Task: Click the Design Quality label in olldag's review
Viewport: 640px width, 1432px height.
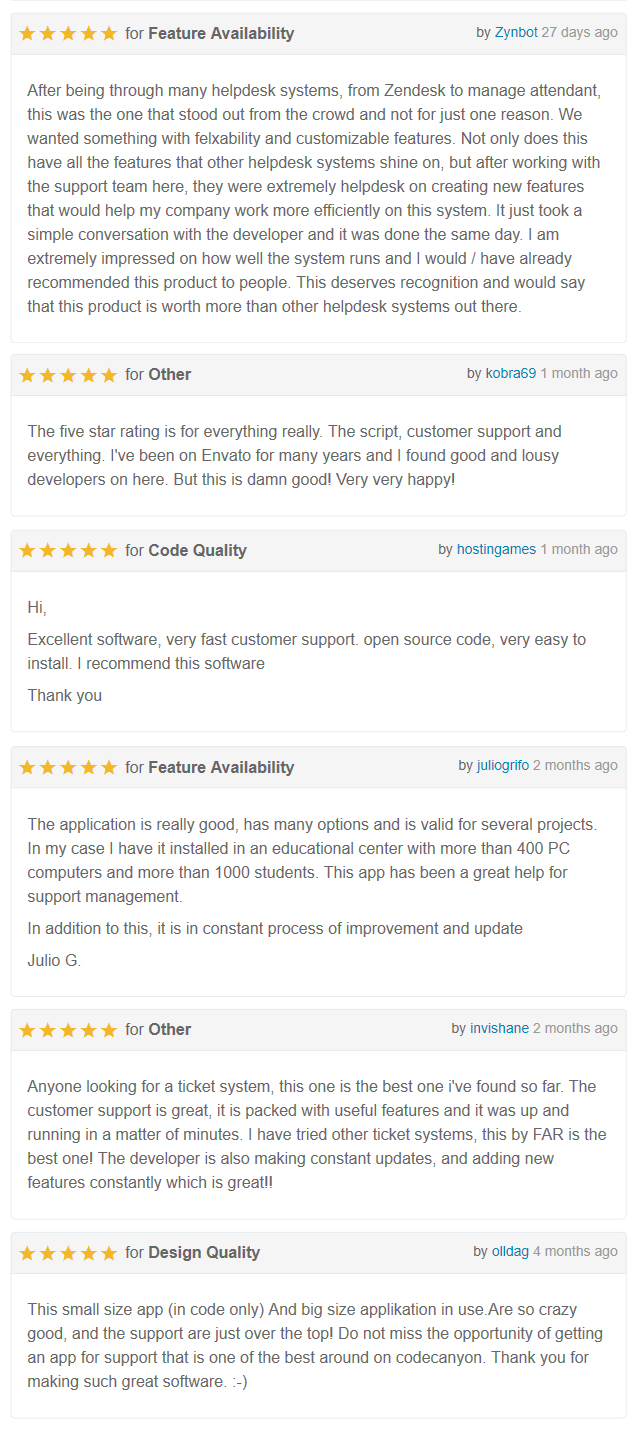Action: click(x=205, y=1252)
